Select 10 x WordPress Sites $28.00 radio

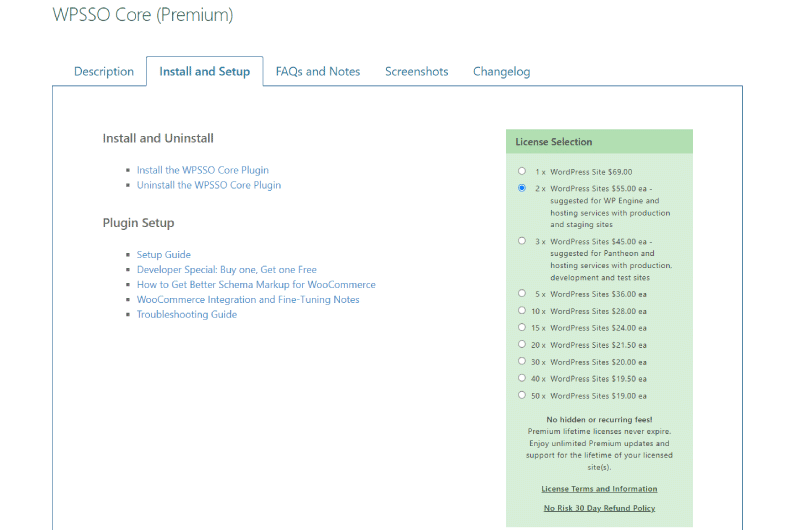(x=521, y=310)
